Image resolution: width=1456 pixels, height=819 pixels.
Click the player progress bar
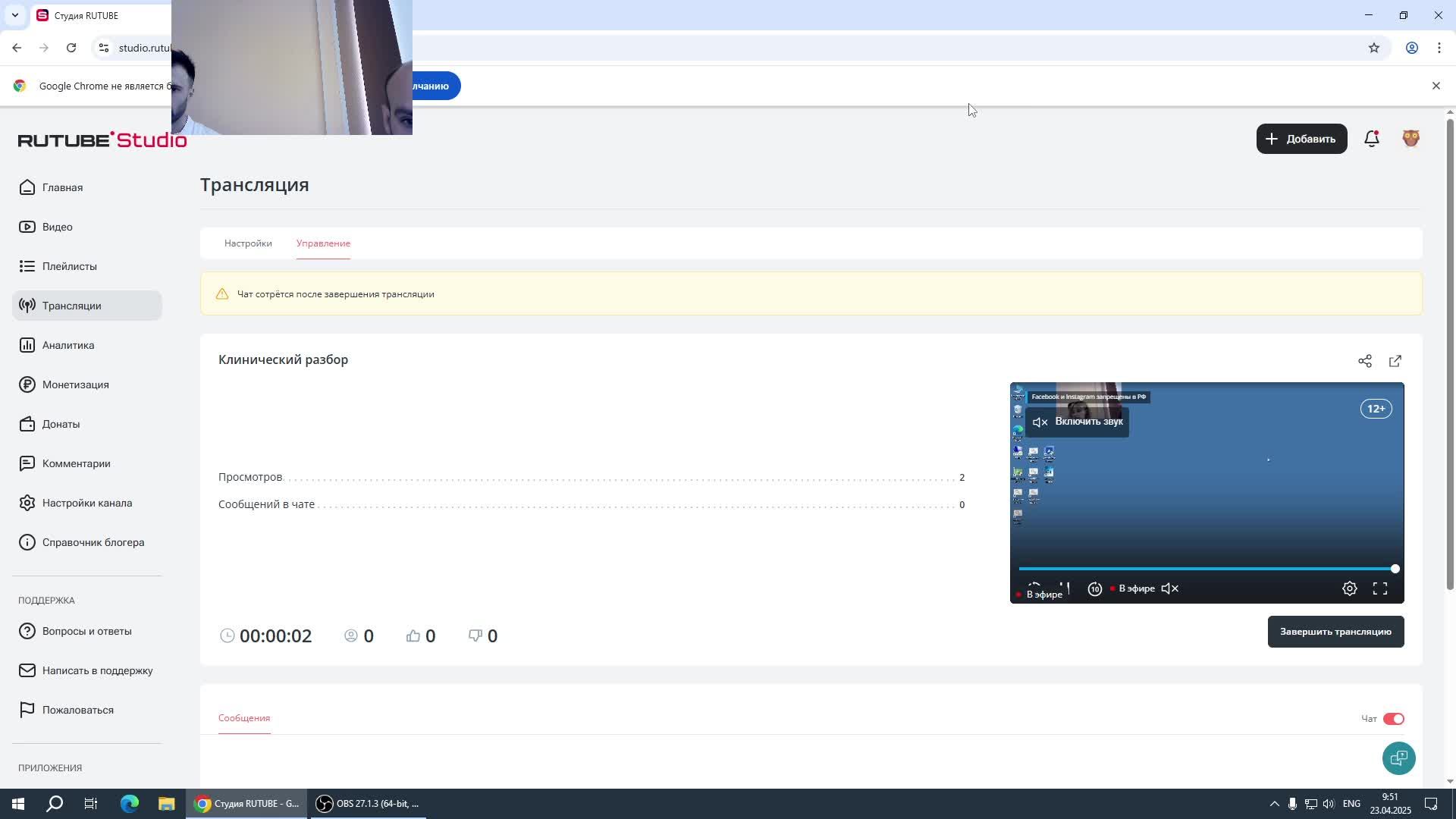tap(1206, 569)
